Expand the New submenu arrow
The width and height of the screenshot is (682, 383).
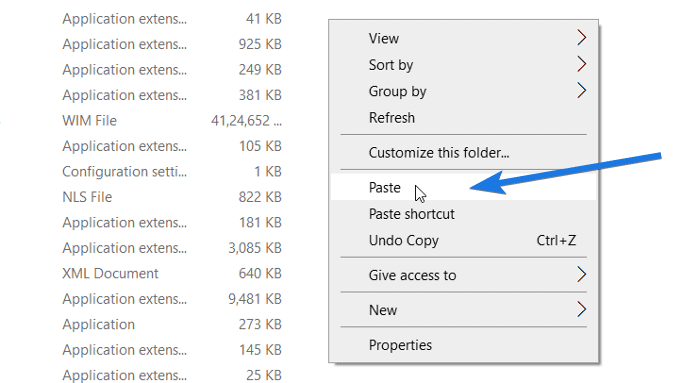[582, 310]
